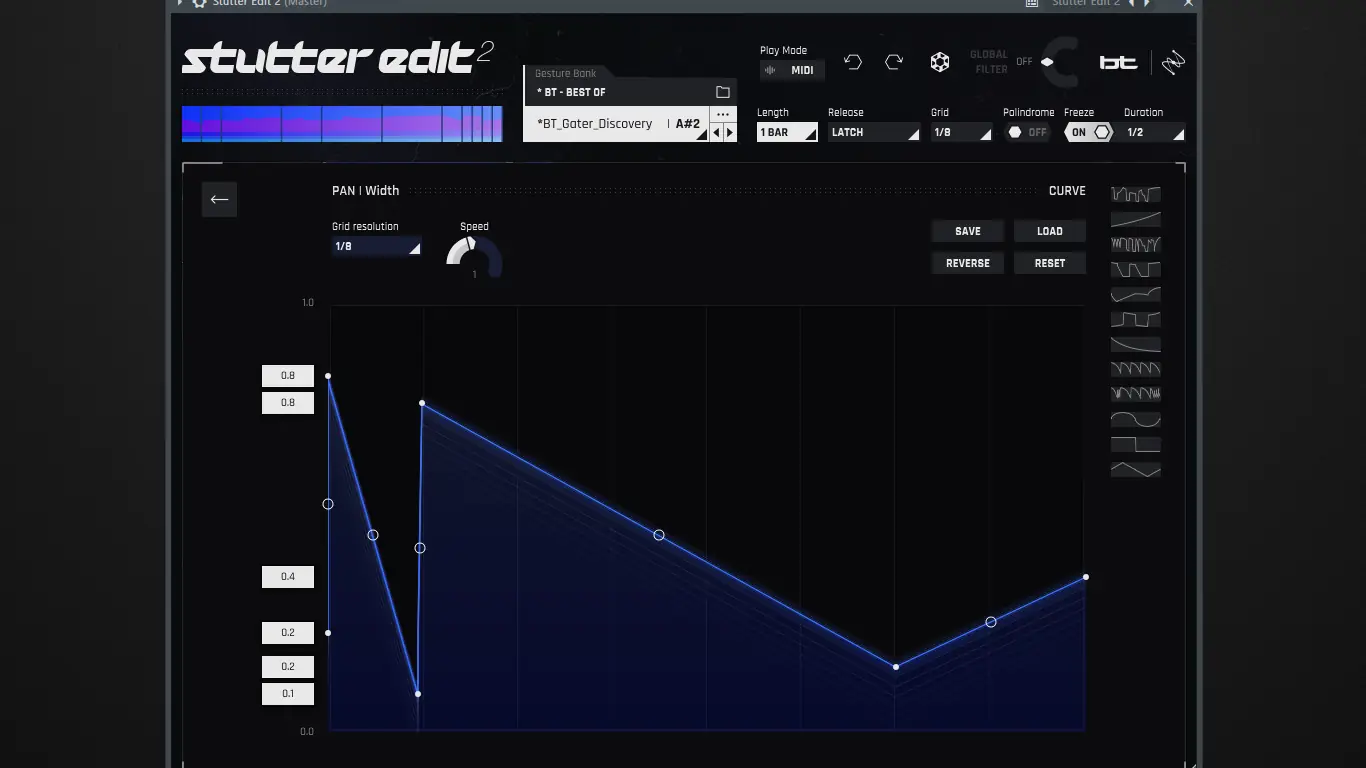Click midpoint handle on the long descending segment
This screenshot has width=1366, height=768.
pyautogui.click(x=659, y=535)
